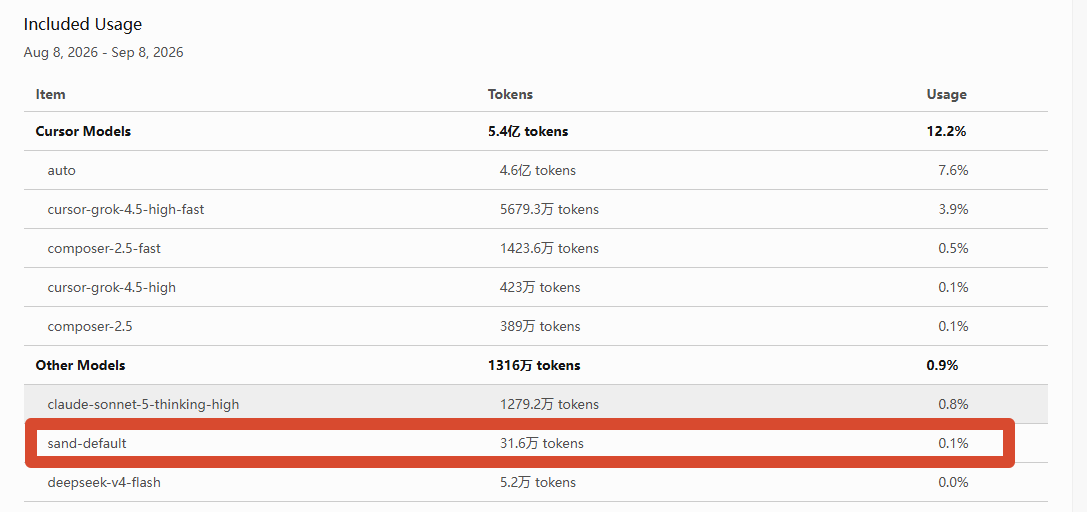Click the 0.5% usage cell
This screenshot has height=512, width=1087.
[x=953, y=248]
